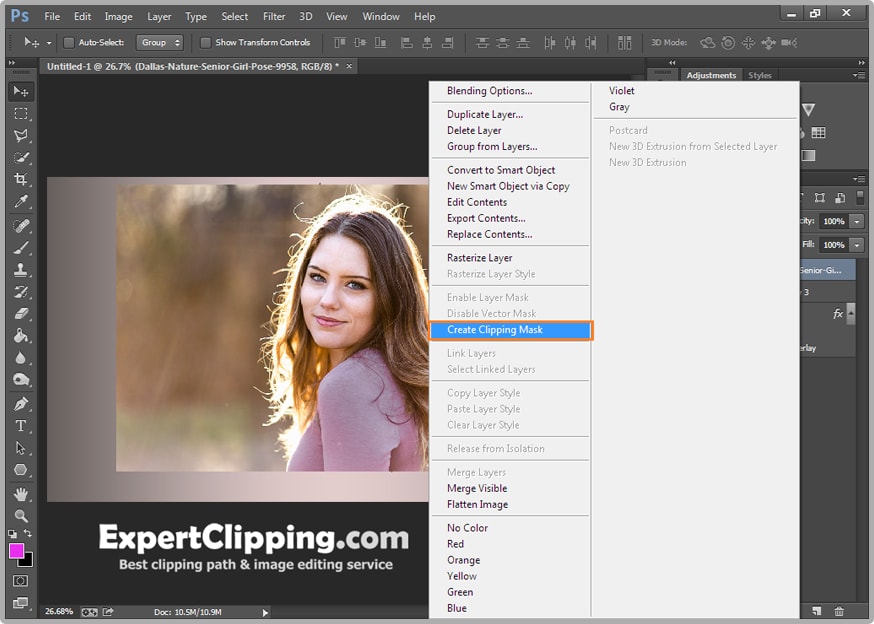Pick the Clone Stamp tool
Screen dimensions: 874x624
click(21, 269)
